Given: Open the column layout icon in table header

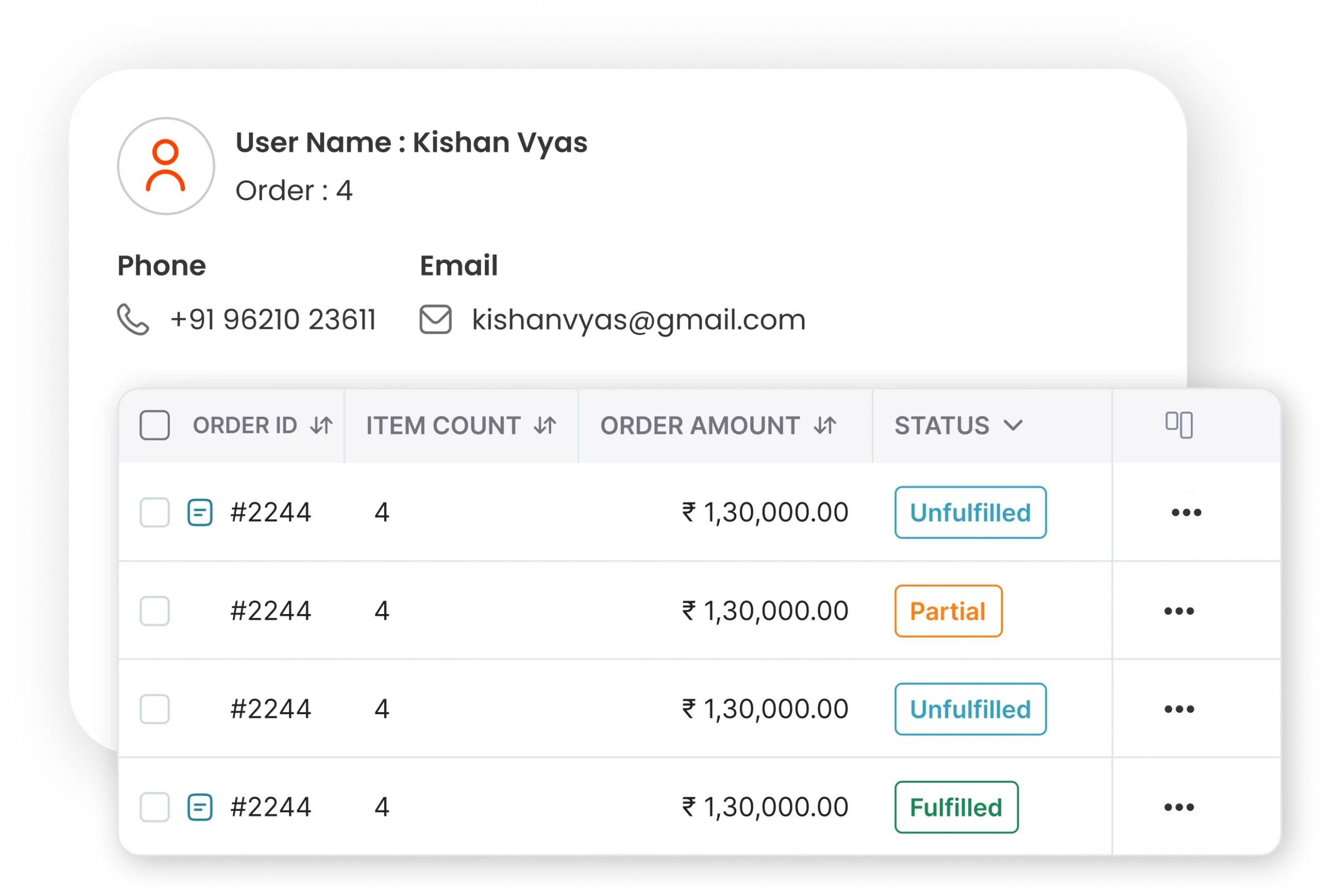Looking at the screenshot, I should point(1178,425).
